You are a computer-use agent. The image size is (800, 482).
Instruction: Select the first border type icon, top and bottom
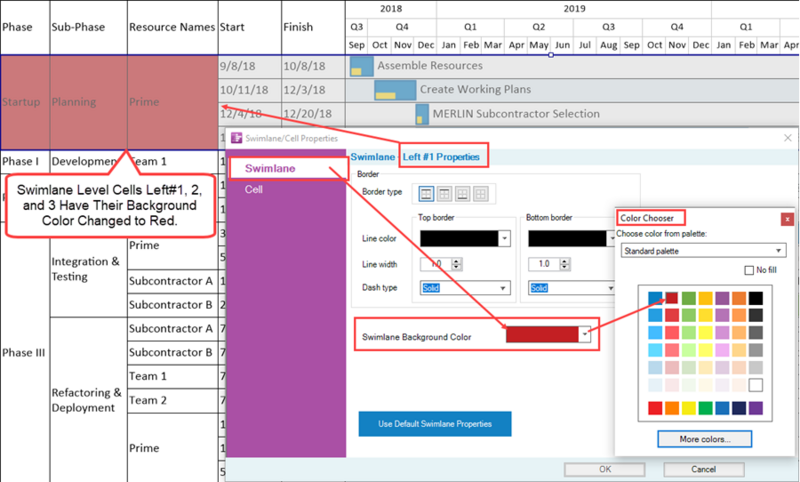426,194
